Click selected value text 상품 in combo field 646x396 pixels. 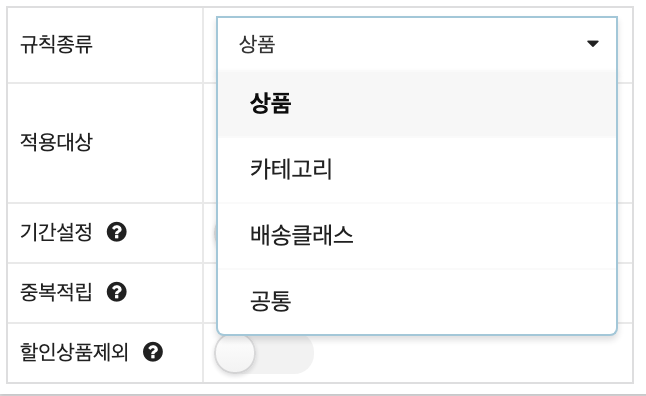click(x=257, y=44)
